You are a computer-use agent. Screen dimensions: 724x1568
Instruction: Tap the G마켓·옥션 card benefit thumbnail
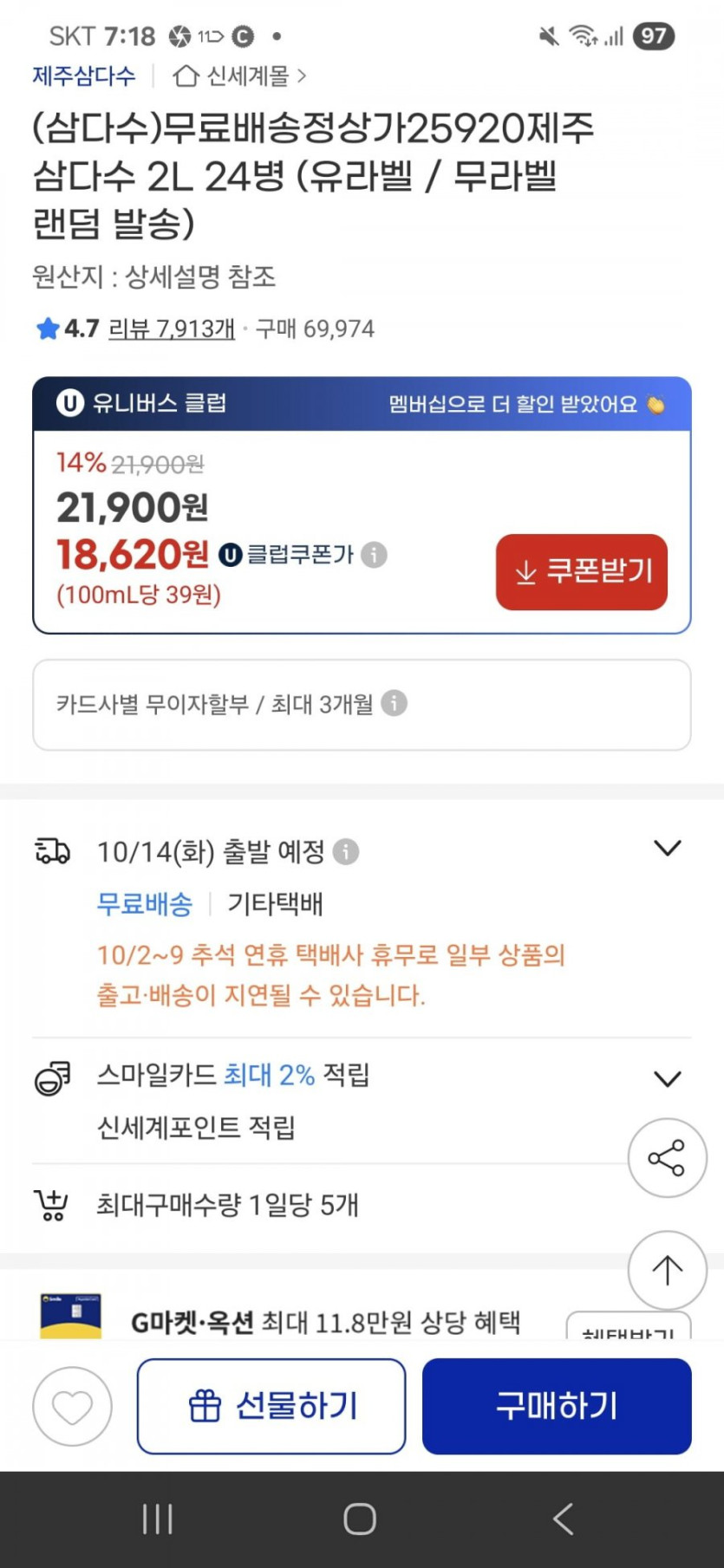pyautogui.click(x=71, y=1316)
